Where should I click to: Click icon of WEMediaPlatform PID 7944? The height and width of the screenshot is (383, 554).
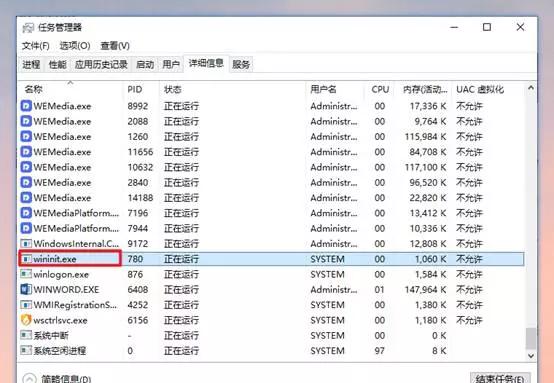click(26, 228)
